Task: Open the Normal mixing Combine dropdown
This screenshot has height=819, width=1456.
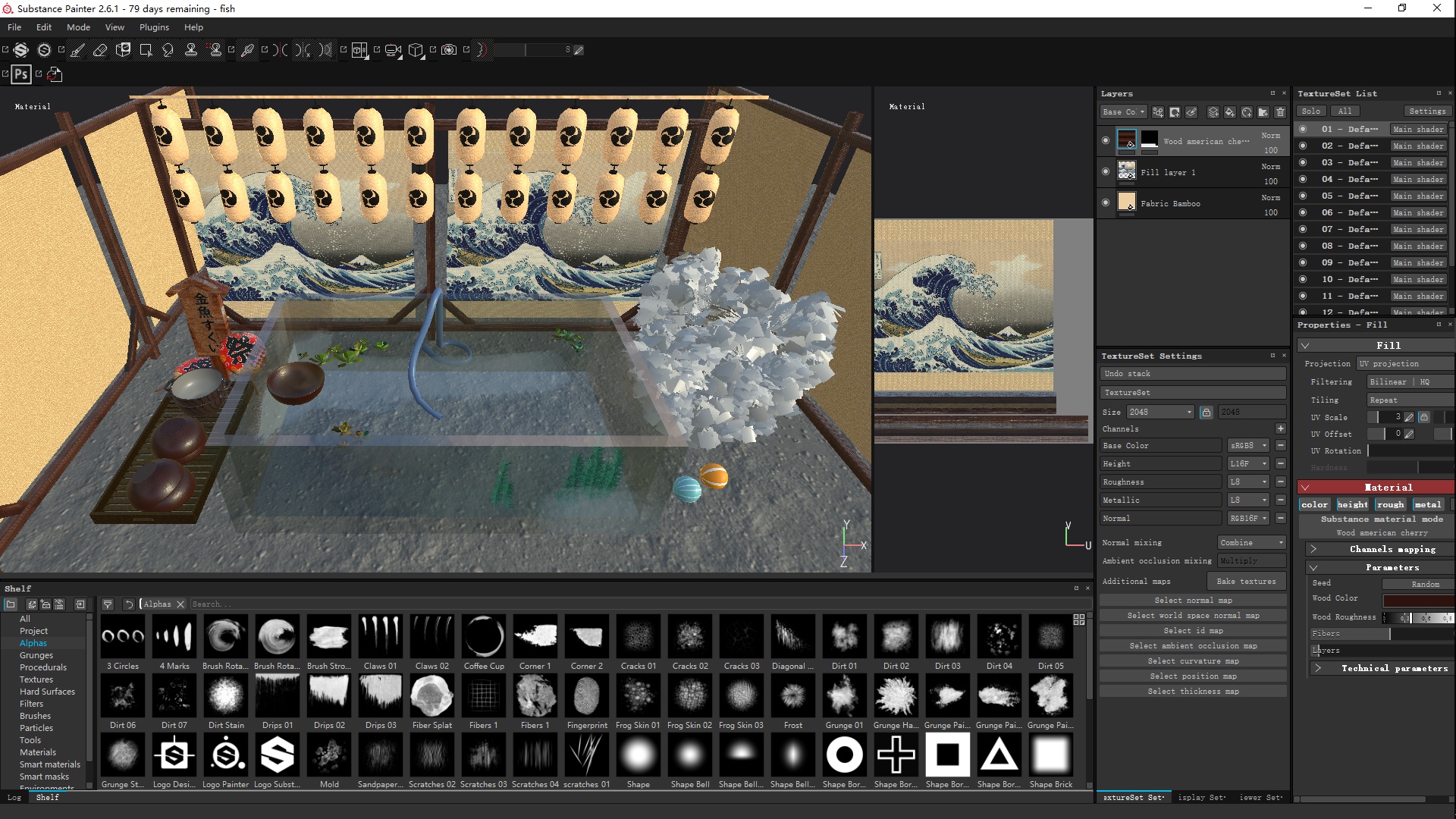Action: pyautogui.click(x=1251, y=543)
